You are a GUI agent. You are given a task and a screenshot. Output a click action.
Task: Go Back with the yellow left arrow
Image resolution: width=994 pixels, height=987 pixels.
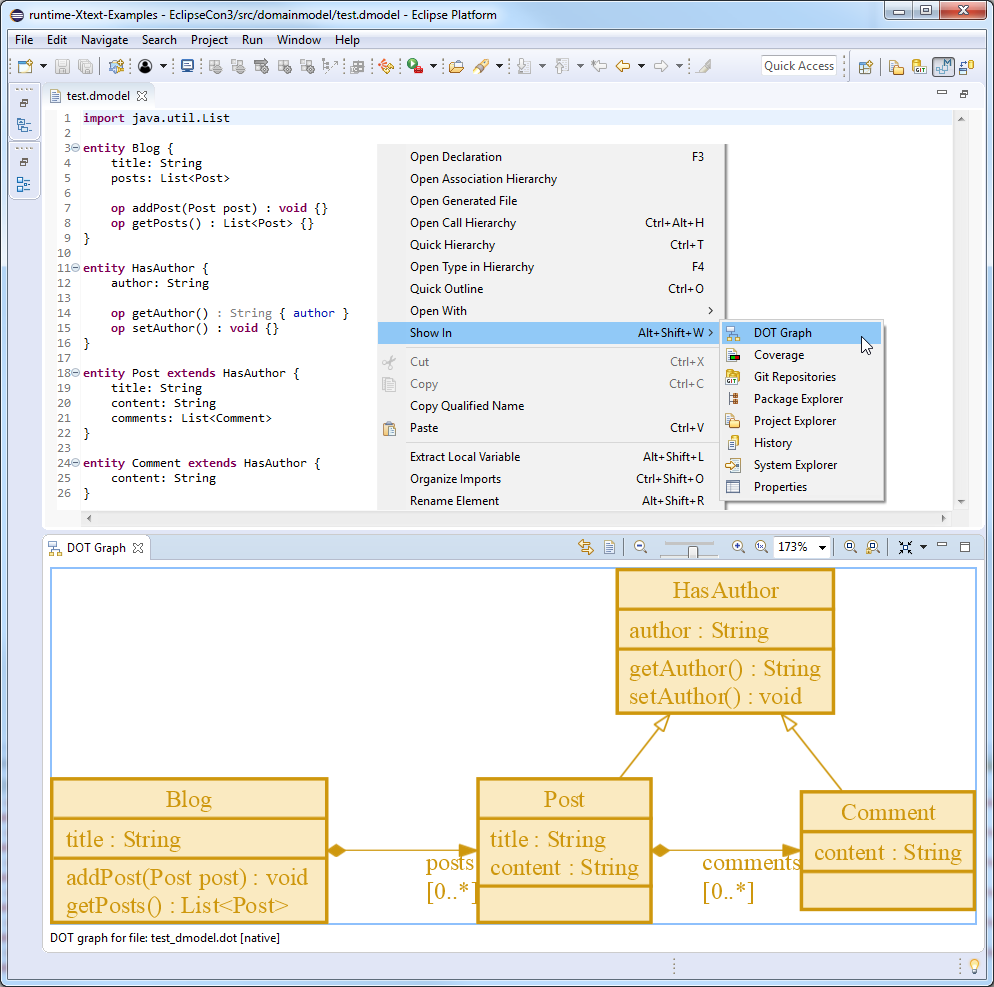click(623, 66)
